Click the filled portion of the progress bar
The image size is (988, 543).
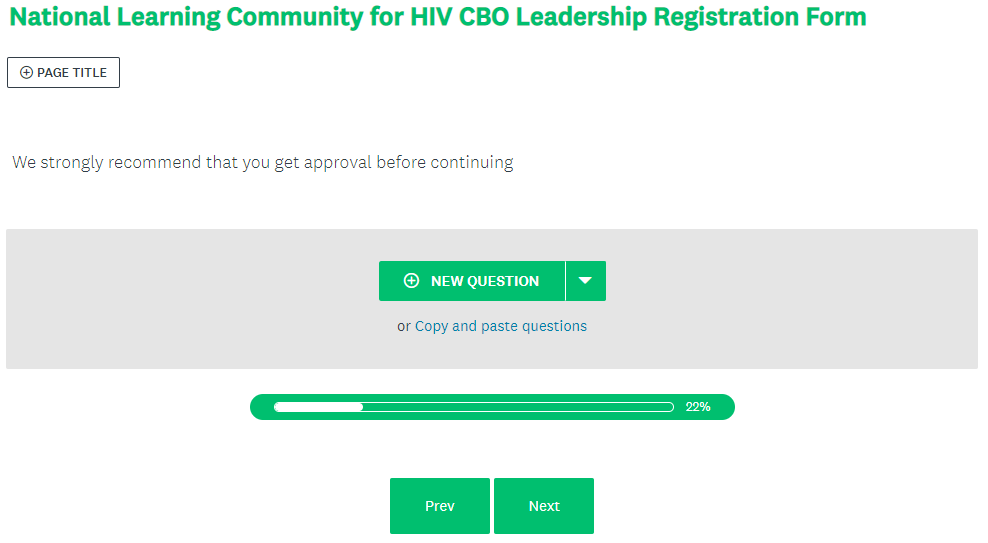318,407
